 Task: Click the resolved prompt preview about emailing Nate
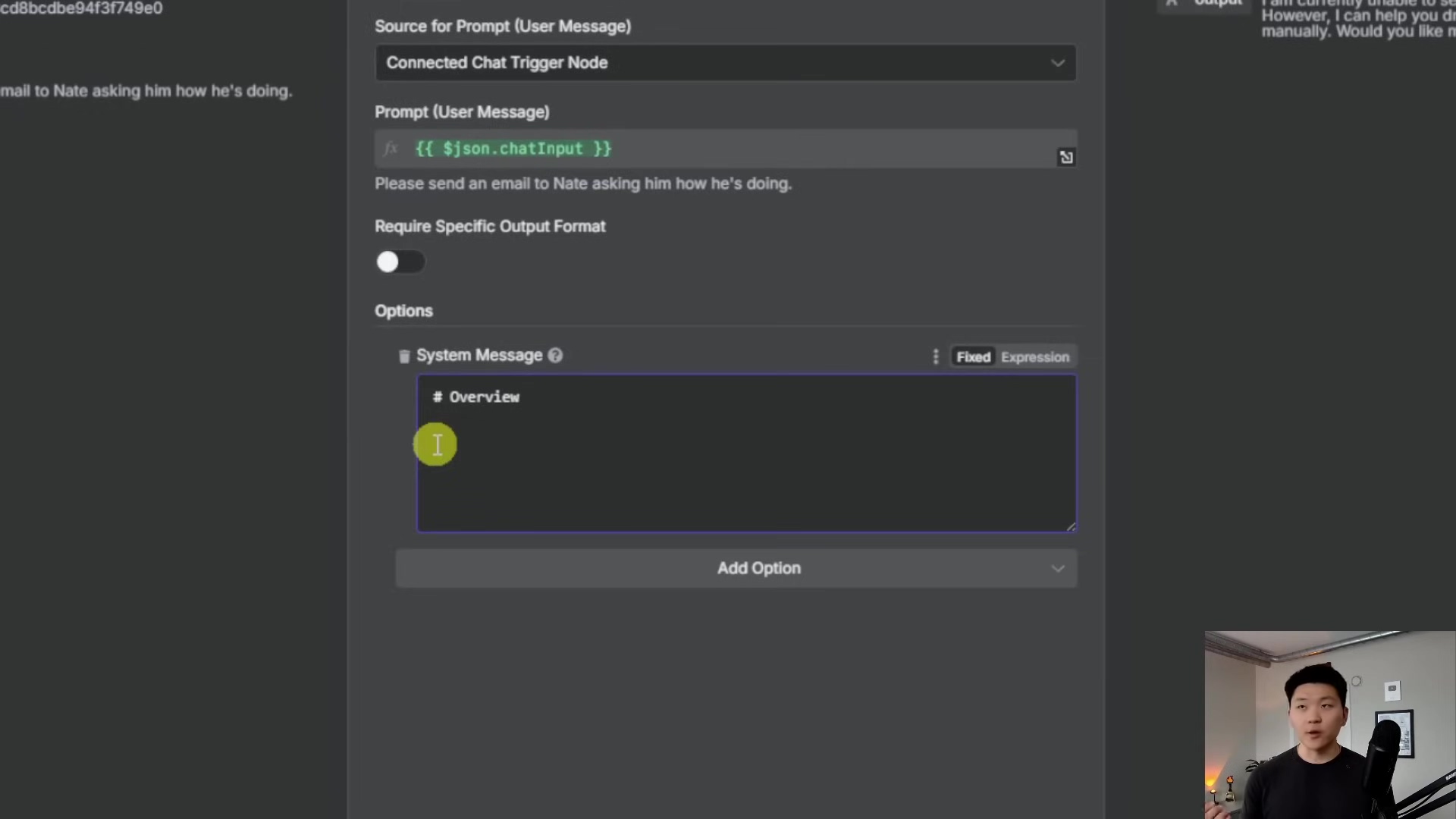[x=582, y=184]
